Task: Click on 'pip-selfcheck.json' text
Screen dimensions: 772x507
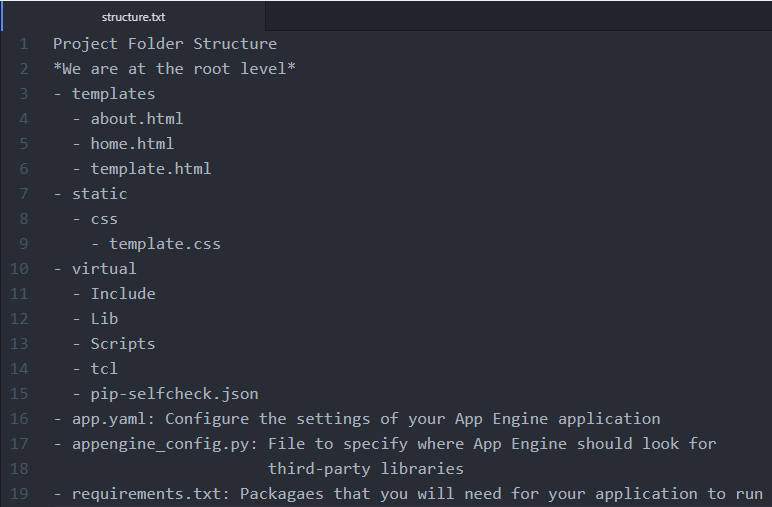Action: pyautogui.click(x=174, y=394)
